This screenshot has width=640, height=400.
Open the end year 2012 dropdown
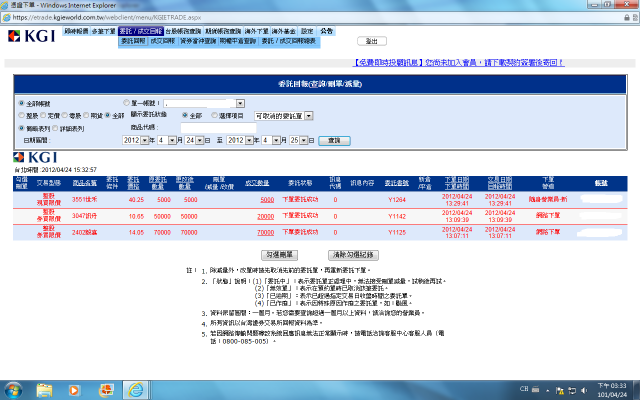(x=249, y=140)
